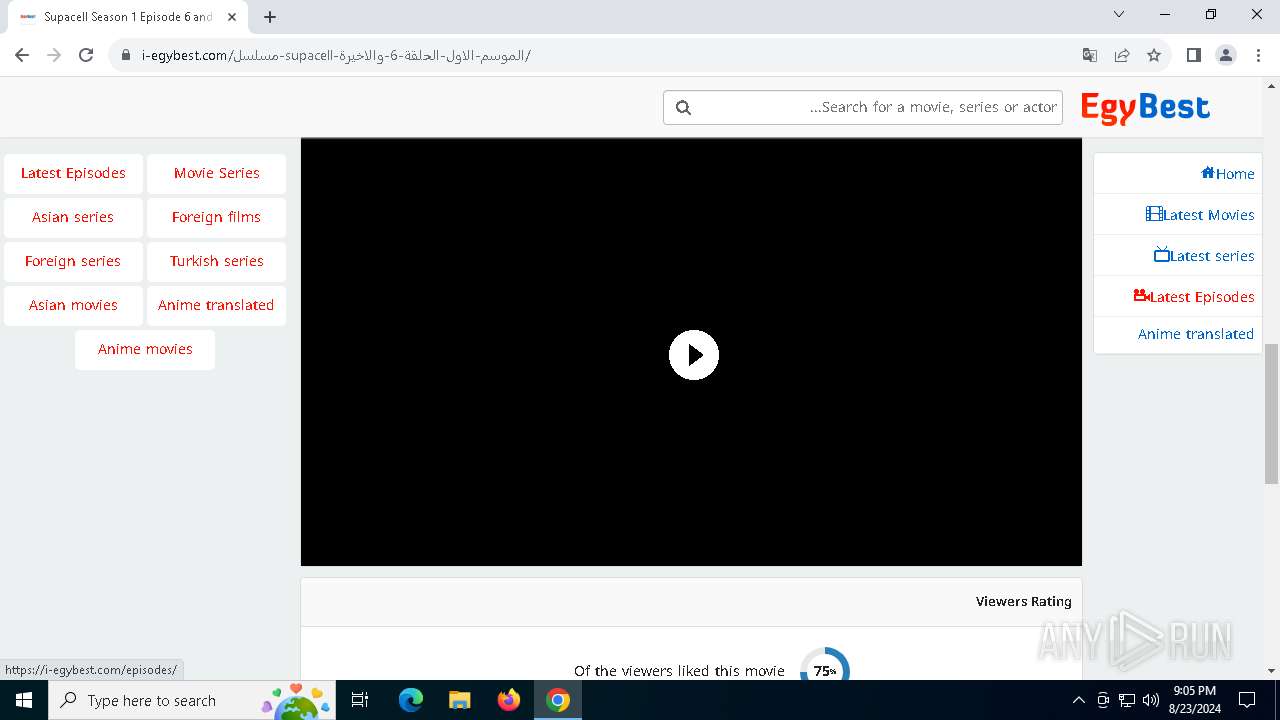Image resolution: width=1280 pixels, height=720 pixels.
Task: Open the EgyBest logo homepage
Action: (x=1145, y=108)
